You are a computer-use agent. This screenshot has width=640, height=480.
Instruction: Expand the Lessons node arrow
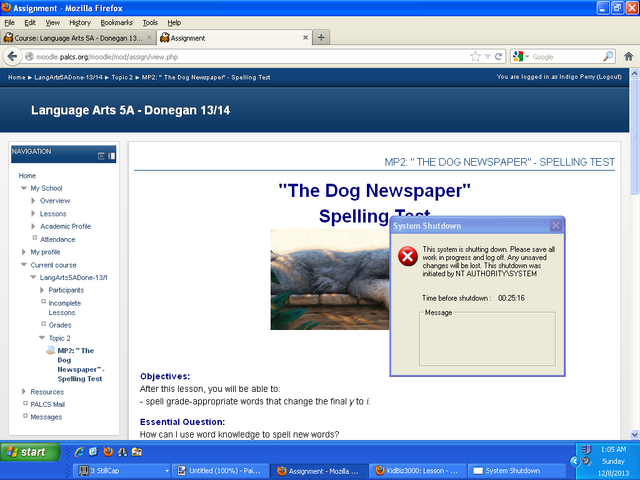[33, 213]
